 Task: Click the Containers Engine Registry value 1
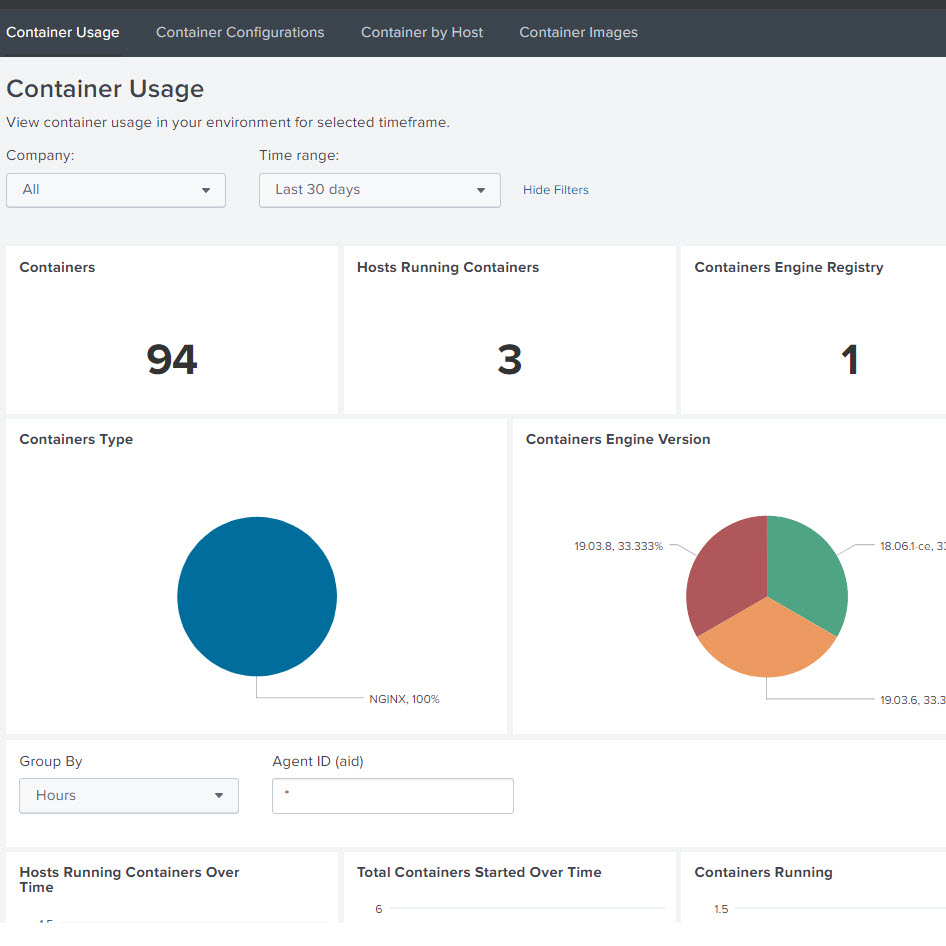point(849,359)
